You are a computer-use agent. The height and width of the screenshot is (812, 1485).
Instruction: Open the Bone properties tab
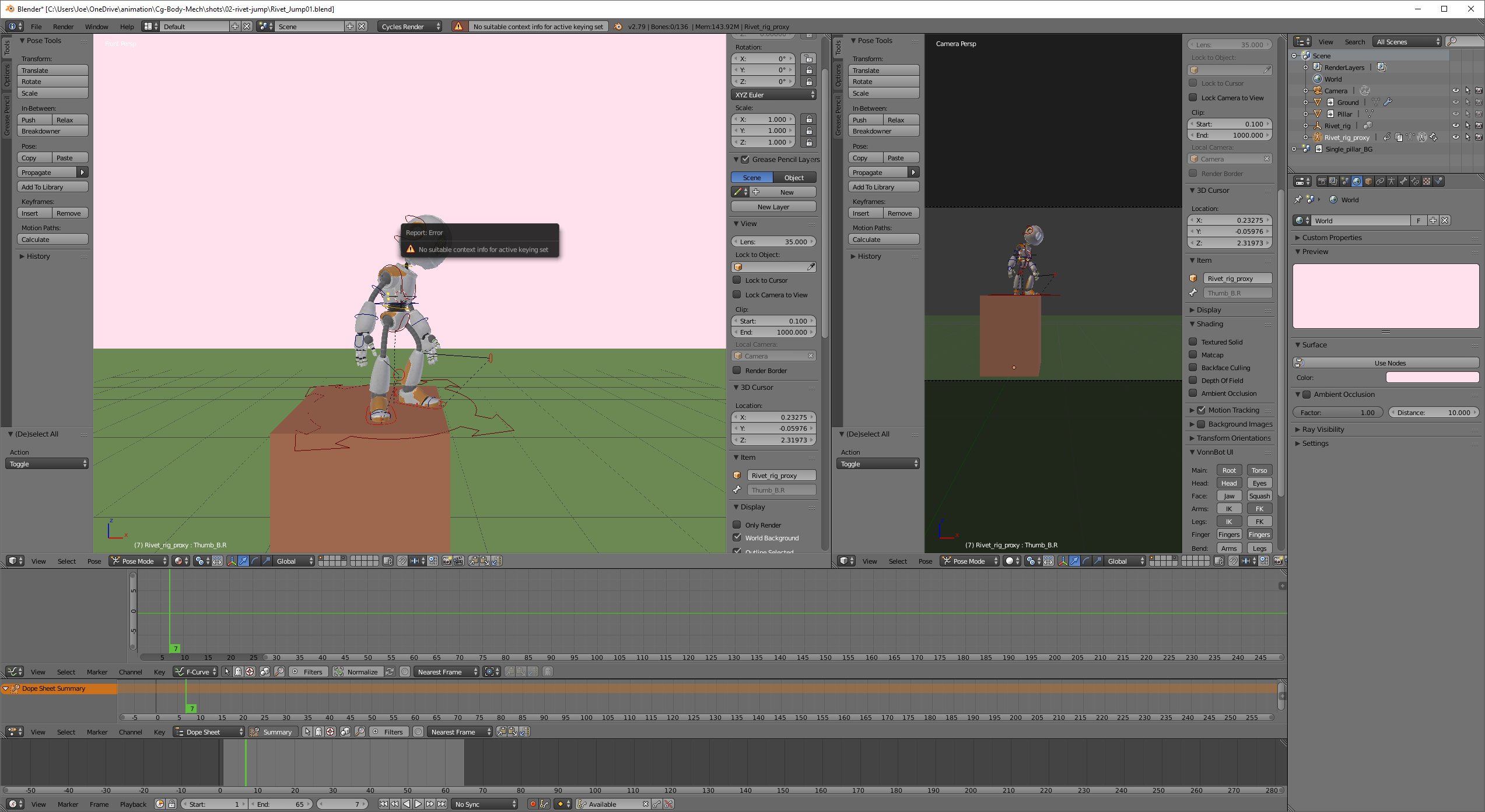(1403, 181)
